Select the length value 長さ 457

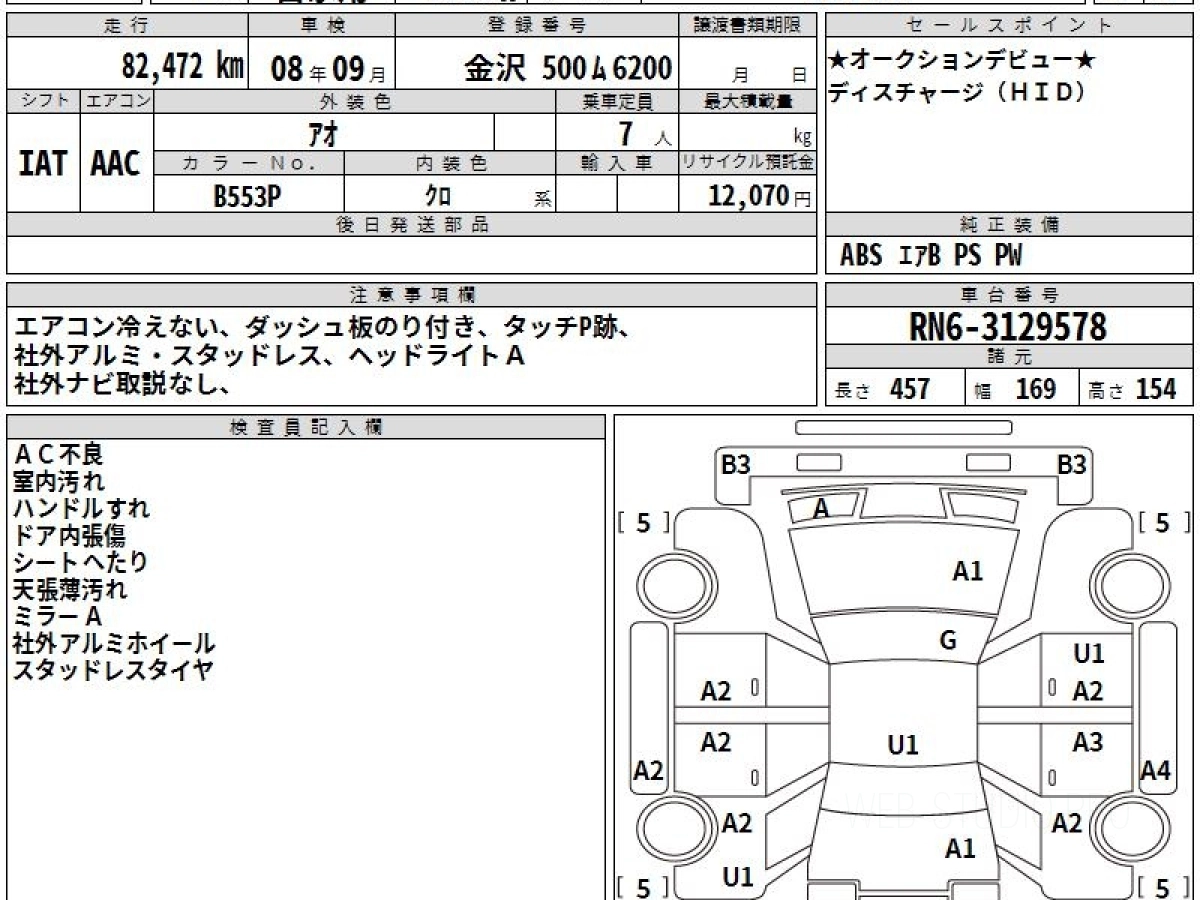click(x=883, y=389)
